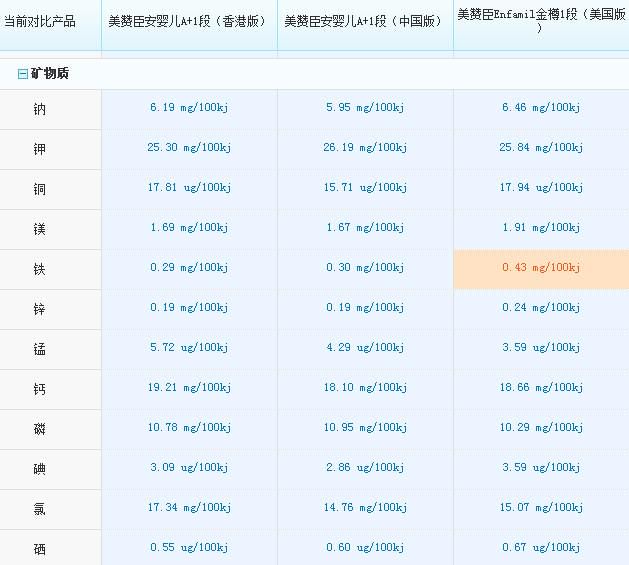Click the 19.21 mg/100kj calcium value
The height and width of the screenshot is (565, 629).
pos(189,388)
